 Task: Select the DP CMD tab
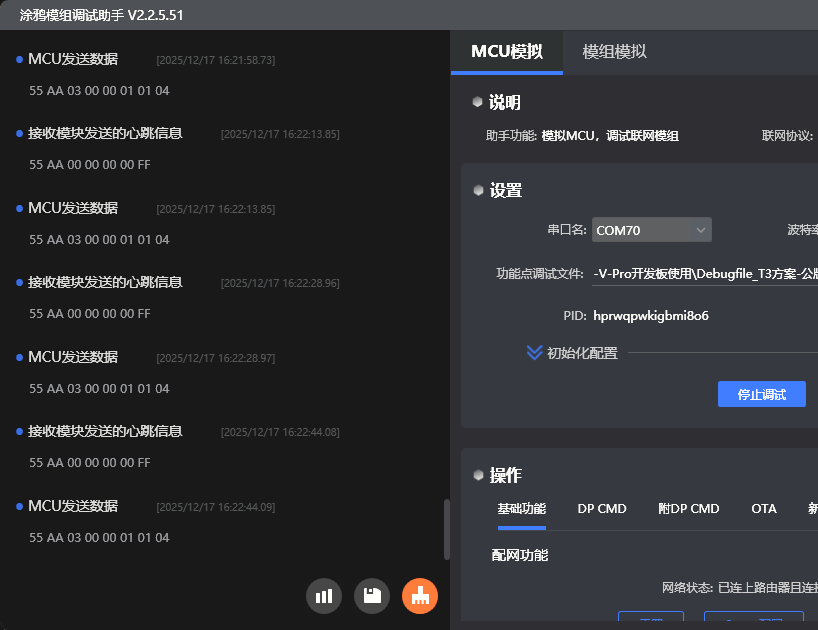[x=602, y=509]
